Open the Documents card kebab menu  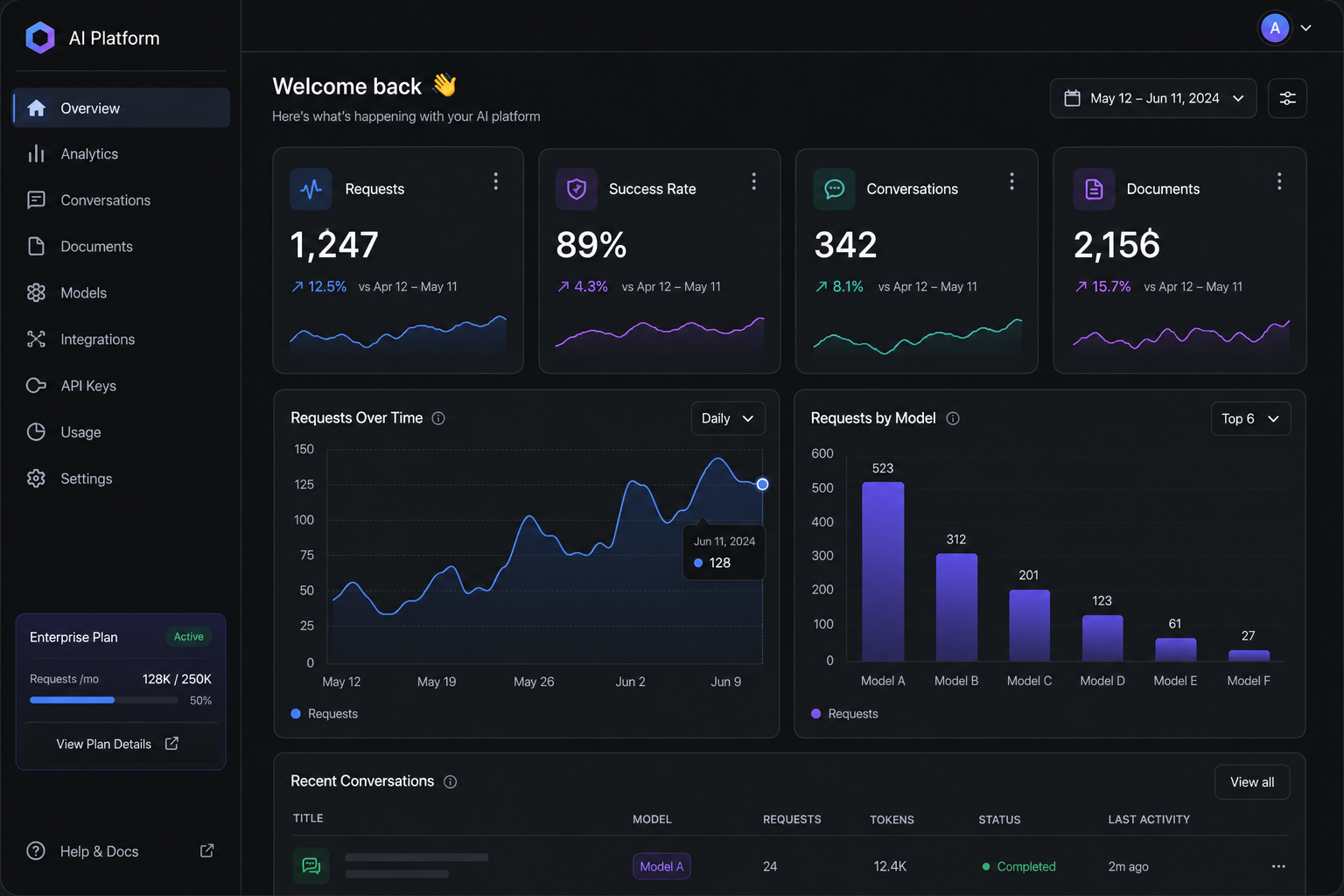pos(1278,181)
